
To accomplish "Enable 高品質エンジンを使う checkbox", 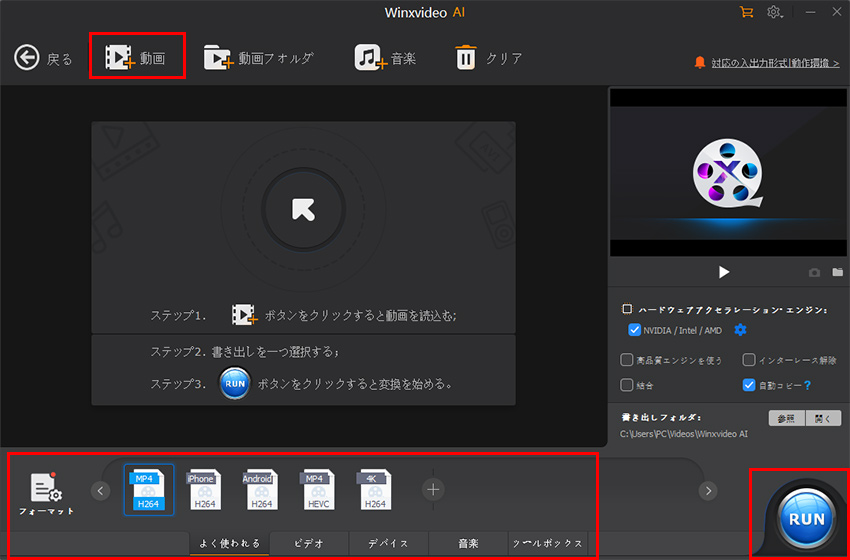I will point(627,359).
